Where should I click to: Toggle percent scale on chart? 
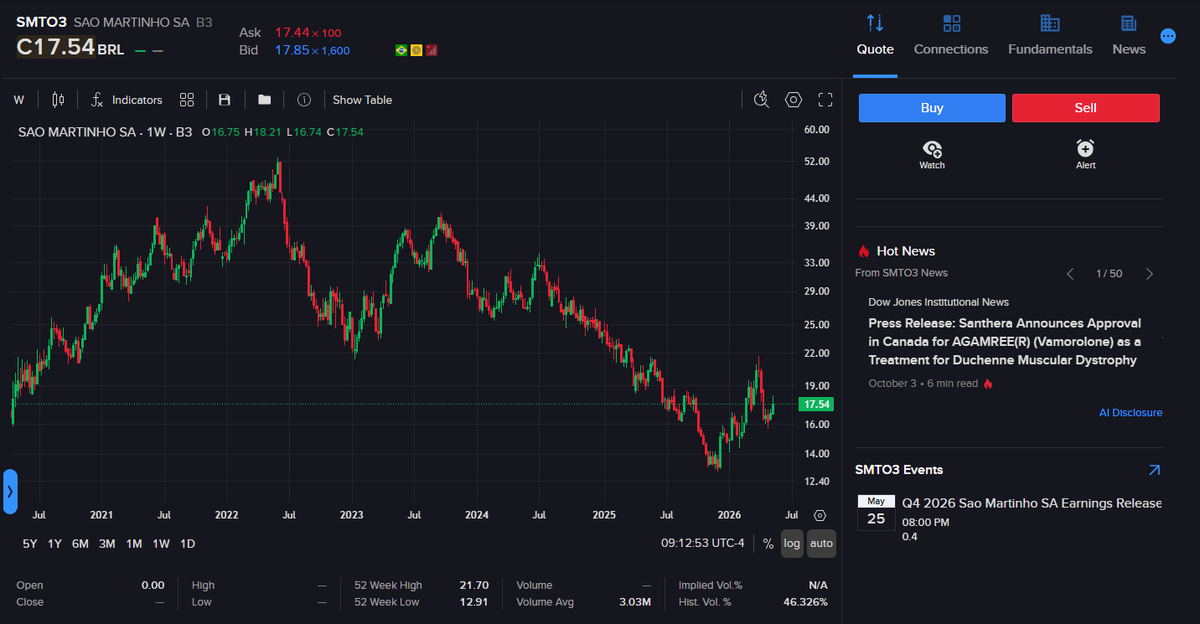coord(768,544)
